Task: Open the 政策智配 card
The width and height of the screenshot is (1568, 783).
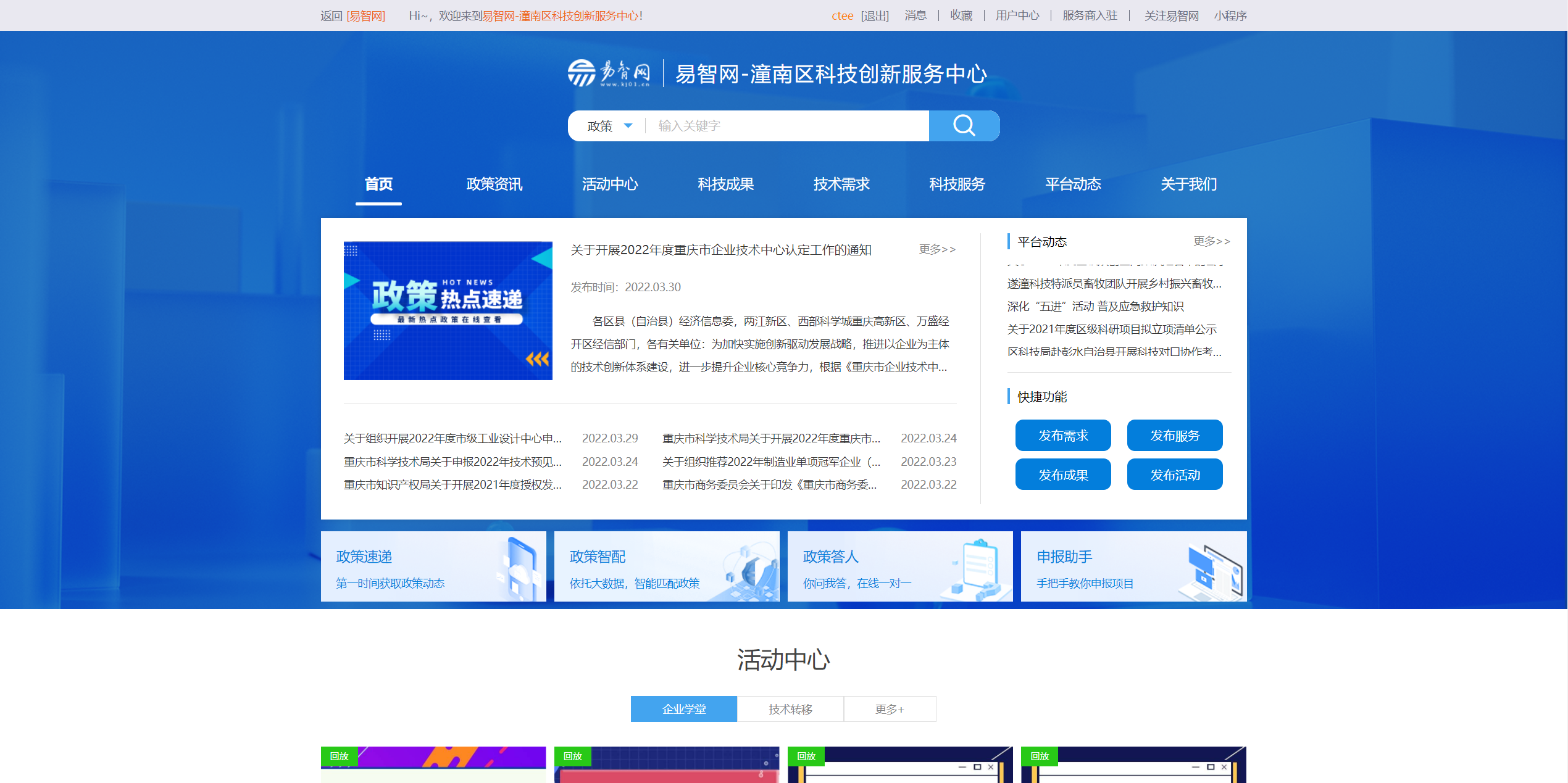Action: coord(667,566)
